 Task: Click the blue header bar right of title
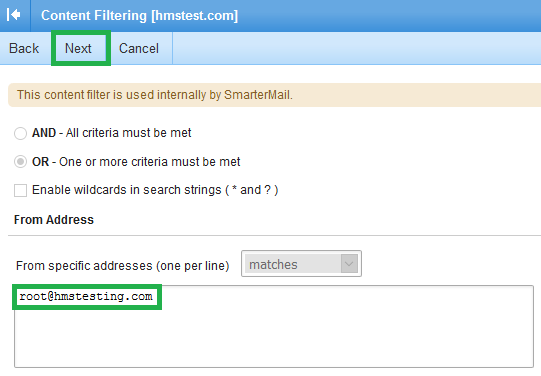(x=390, y=16)
